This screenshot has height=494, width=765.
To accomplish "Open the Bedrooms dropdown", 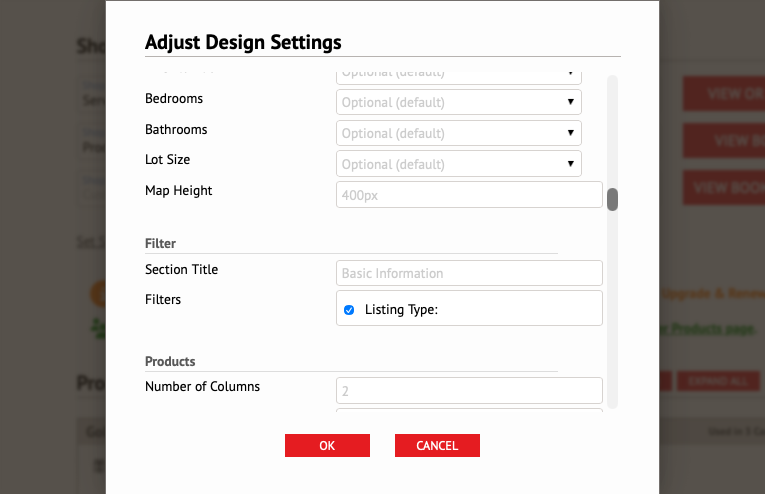I will click(459, 102).
